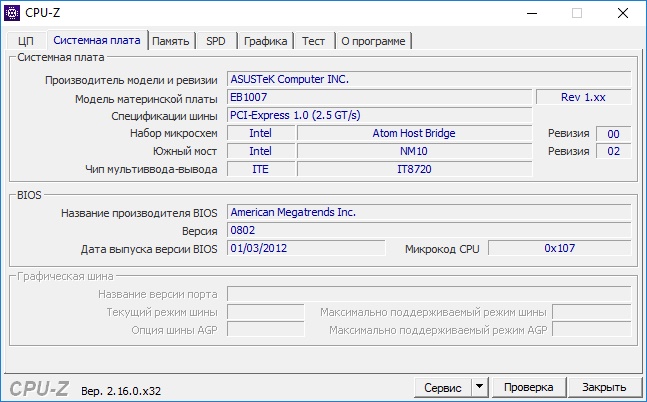Click the BIOS date 01/03/2012 field
The image size is (647, 402).
point(306,248)
